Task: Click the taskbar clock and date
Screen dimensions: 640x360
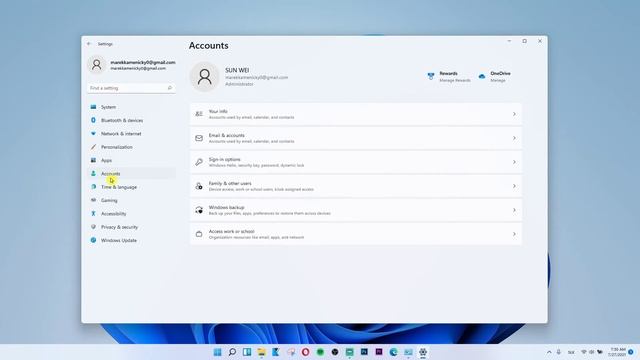Action: point(618,352)
